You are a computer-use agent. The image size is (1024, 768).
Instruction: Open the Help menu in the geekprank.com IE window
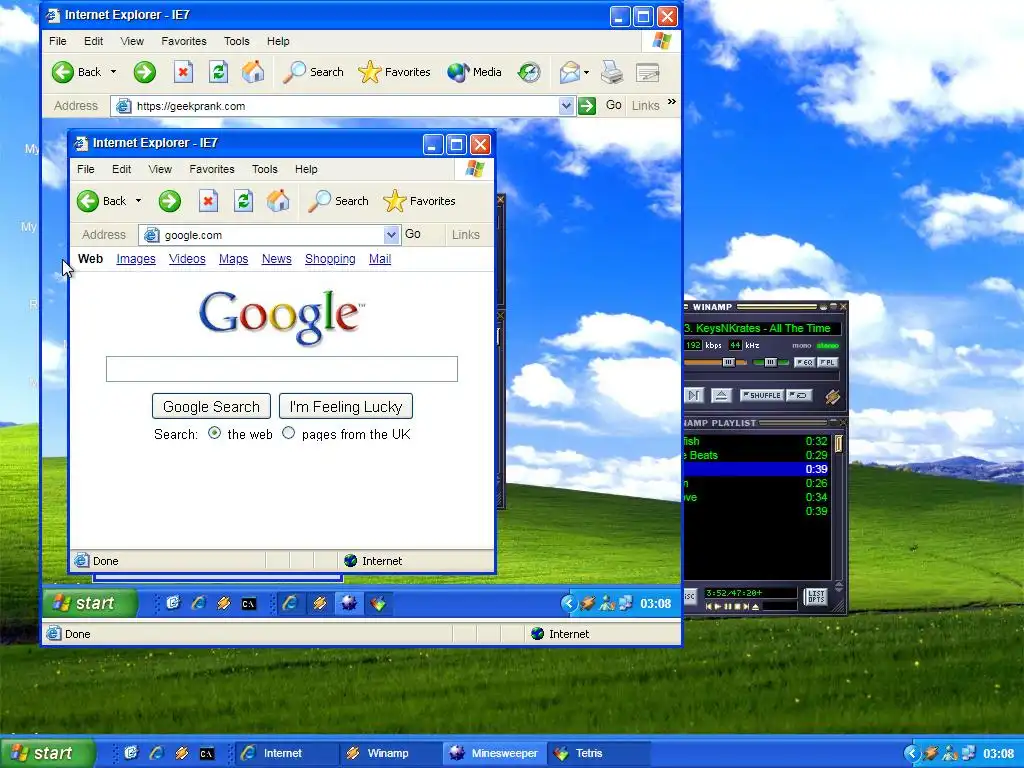click(x=278, y=41)
